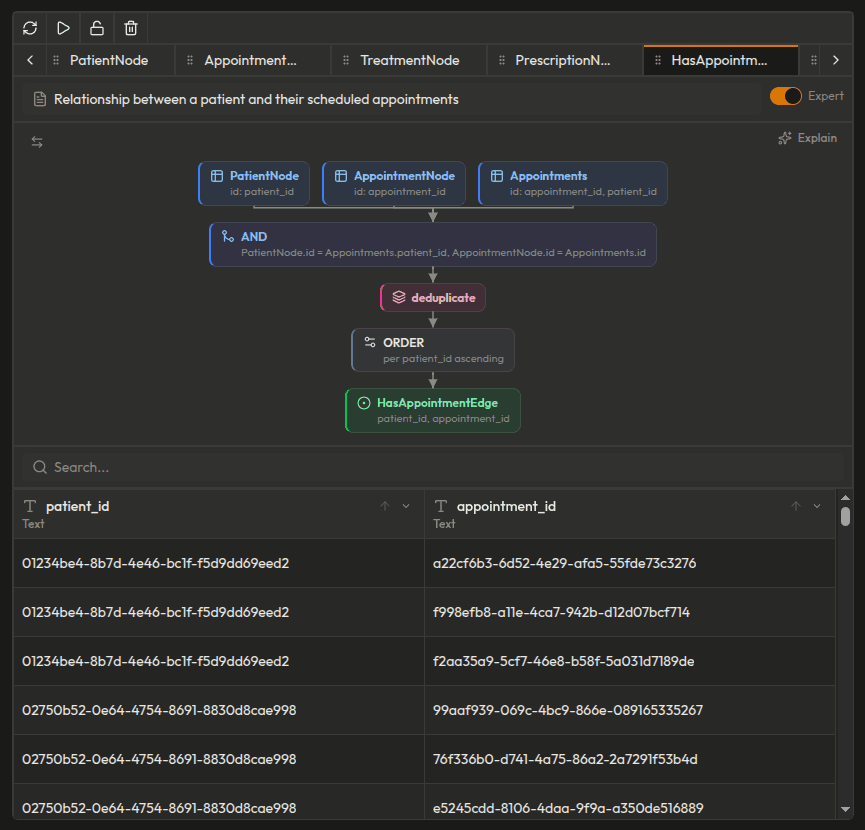Image resolution: width=865 pixels, height=830 pixels.
Task: Select the HasAppointmentEdge output node
Action: [432, 410]
